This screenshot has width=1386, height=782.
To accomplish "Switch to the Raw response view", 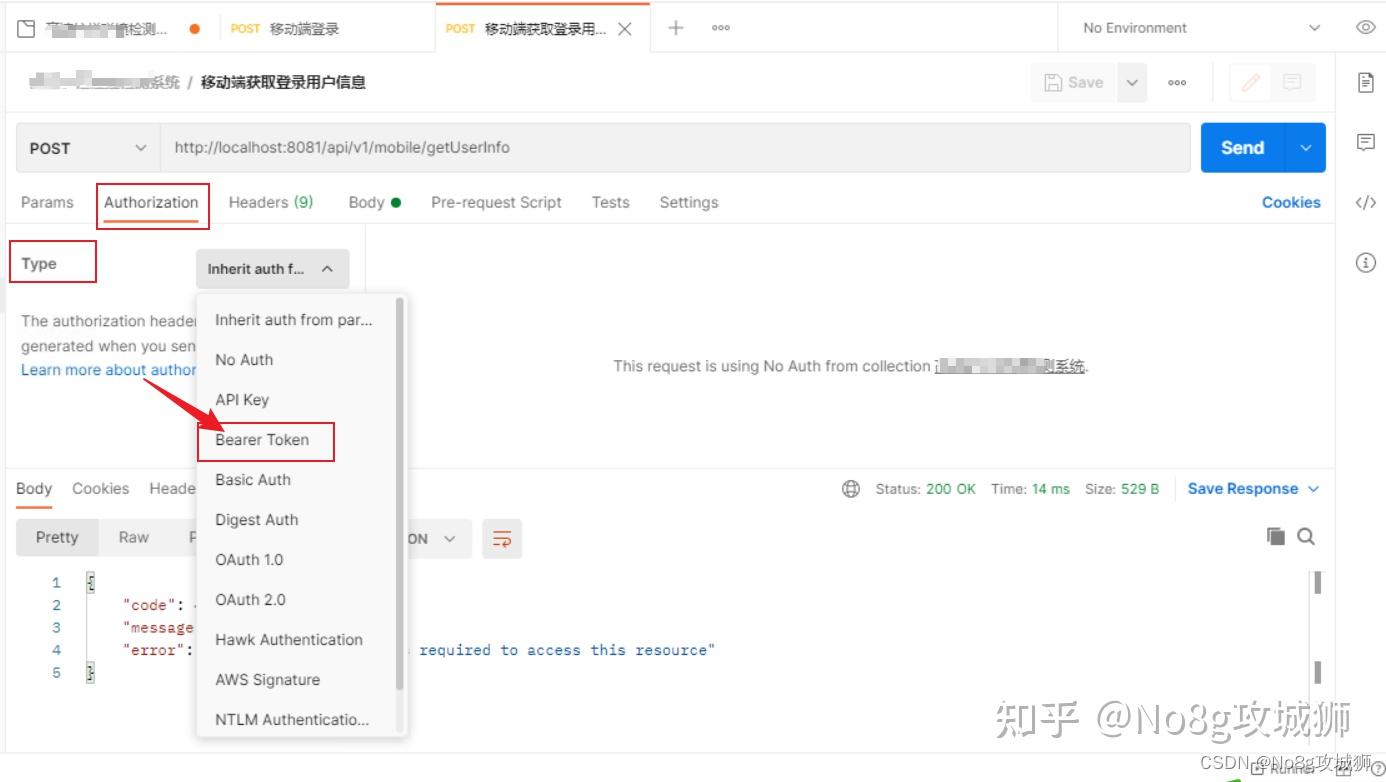I will pyautogui.click(x=133, y=537).
